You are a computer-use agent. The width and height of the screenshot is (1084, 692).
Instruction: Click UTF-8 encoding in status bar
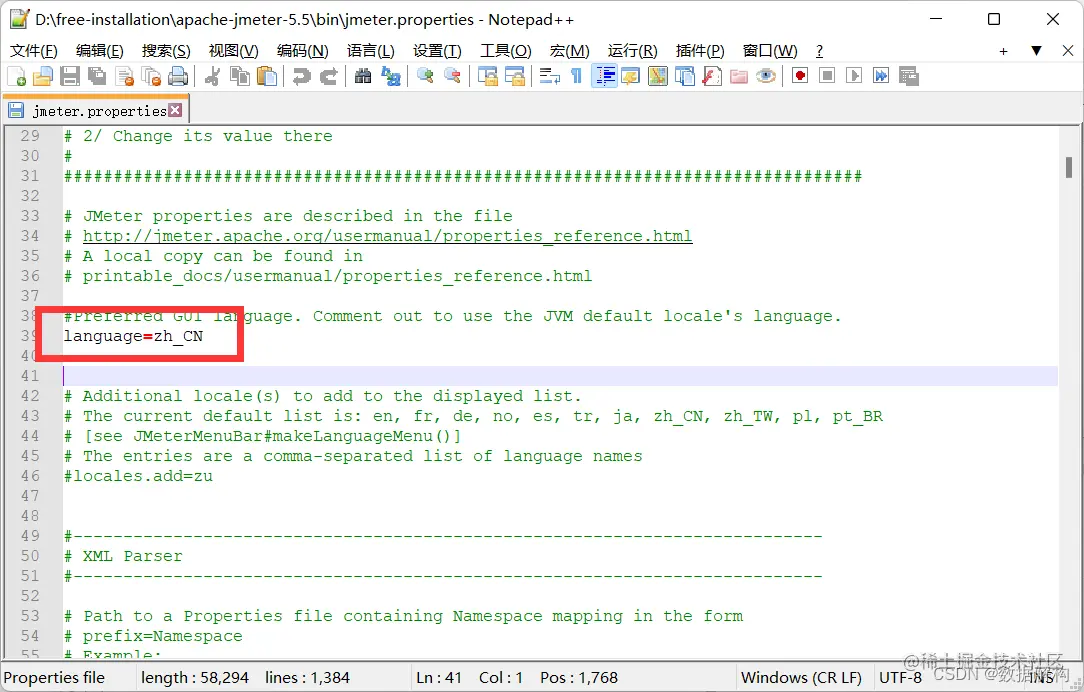900,677
